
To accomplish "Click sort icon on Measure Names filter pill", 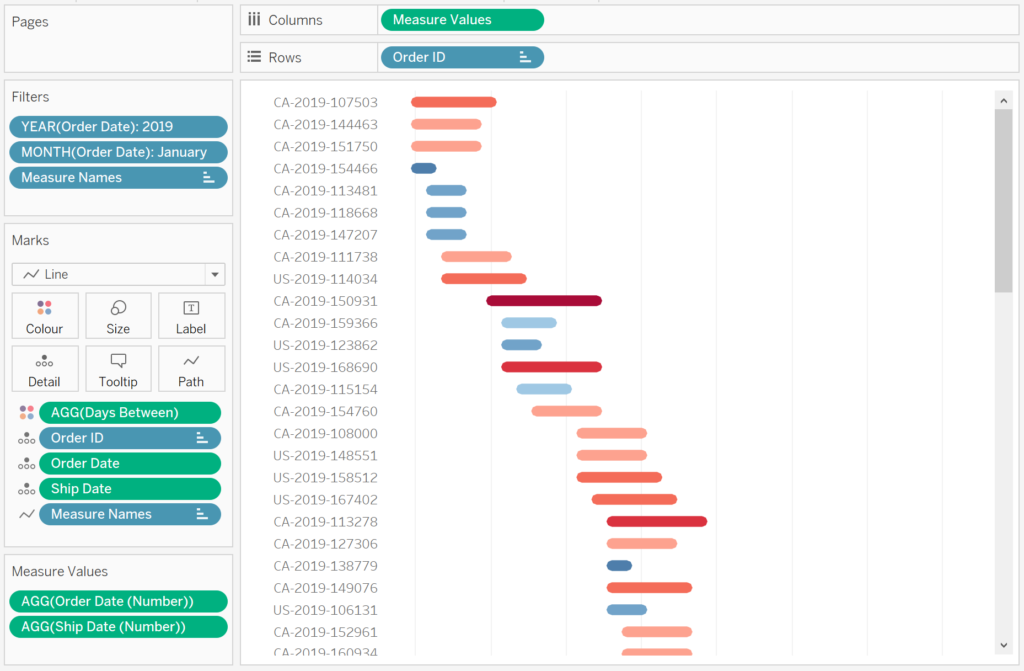I will 208,178.
